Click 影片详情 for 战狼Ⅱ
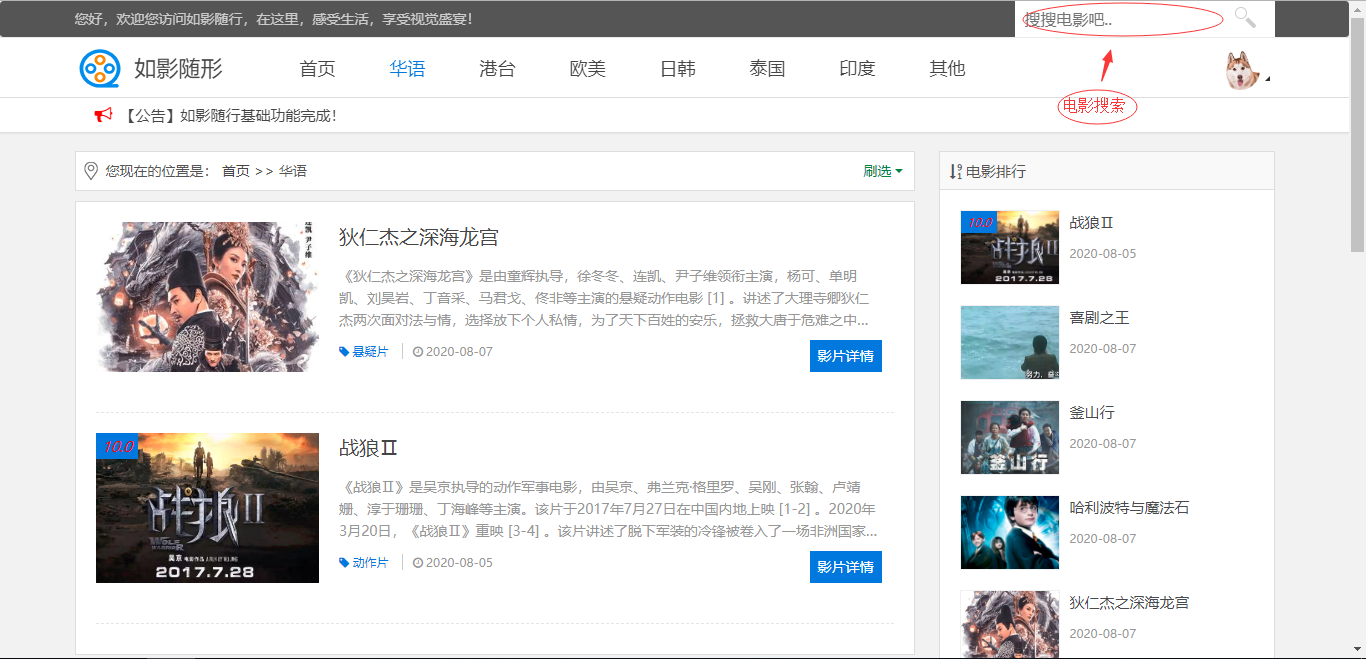The height and width of the screenshot is (659, 1366). tap(846, 567)
